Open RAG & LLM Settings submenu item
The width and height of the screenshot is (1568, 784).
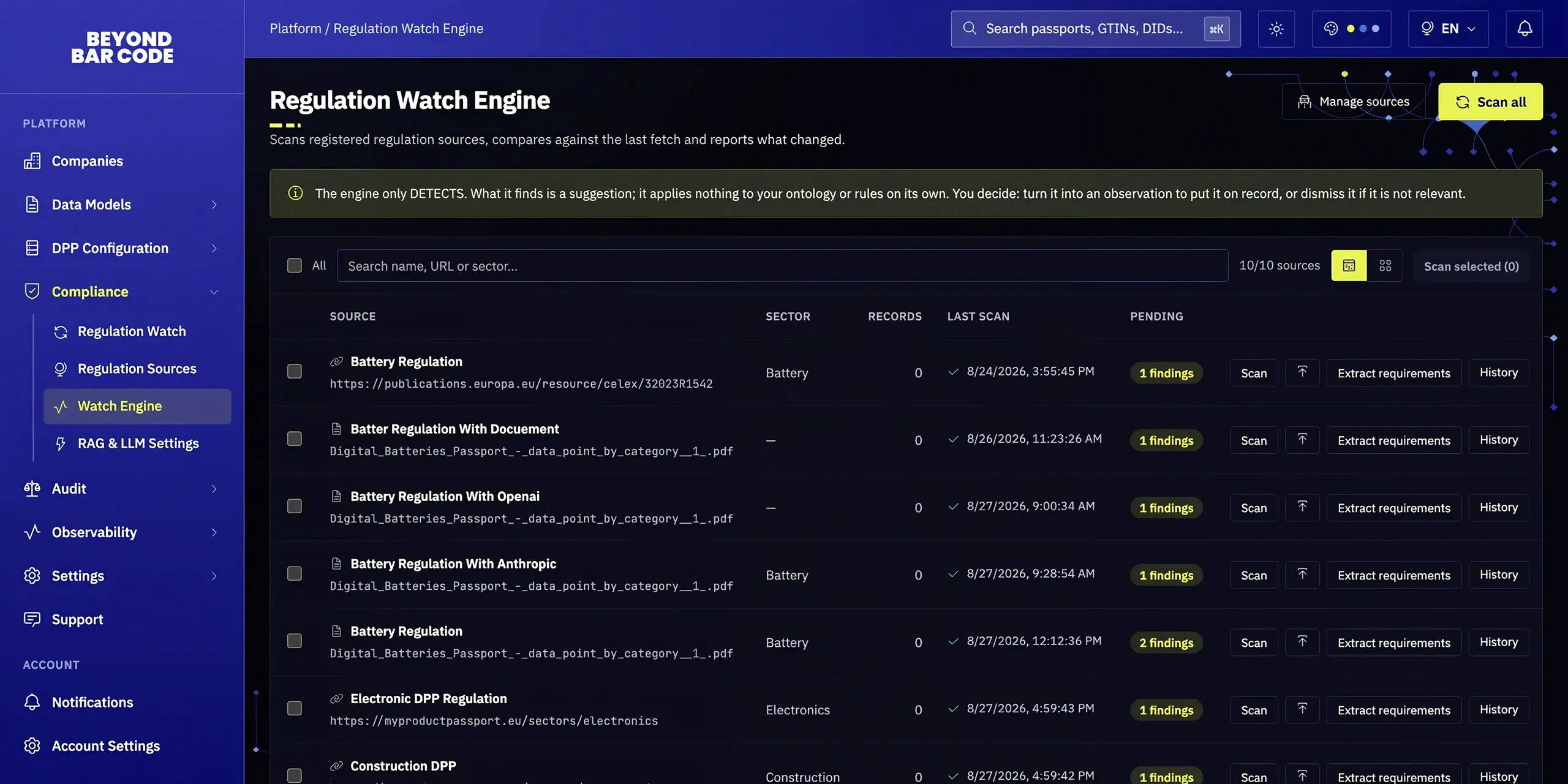[137, 443]
